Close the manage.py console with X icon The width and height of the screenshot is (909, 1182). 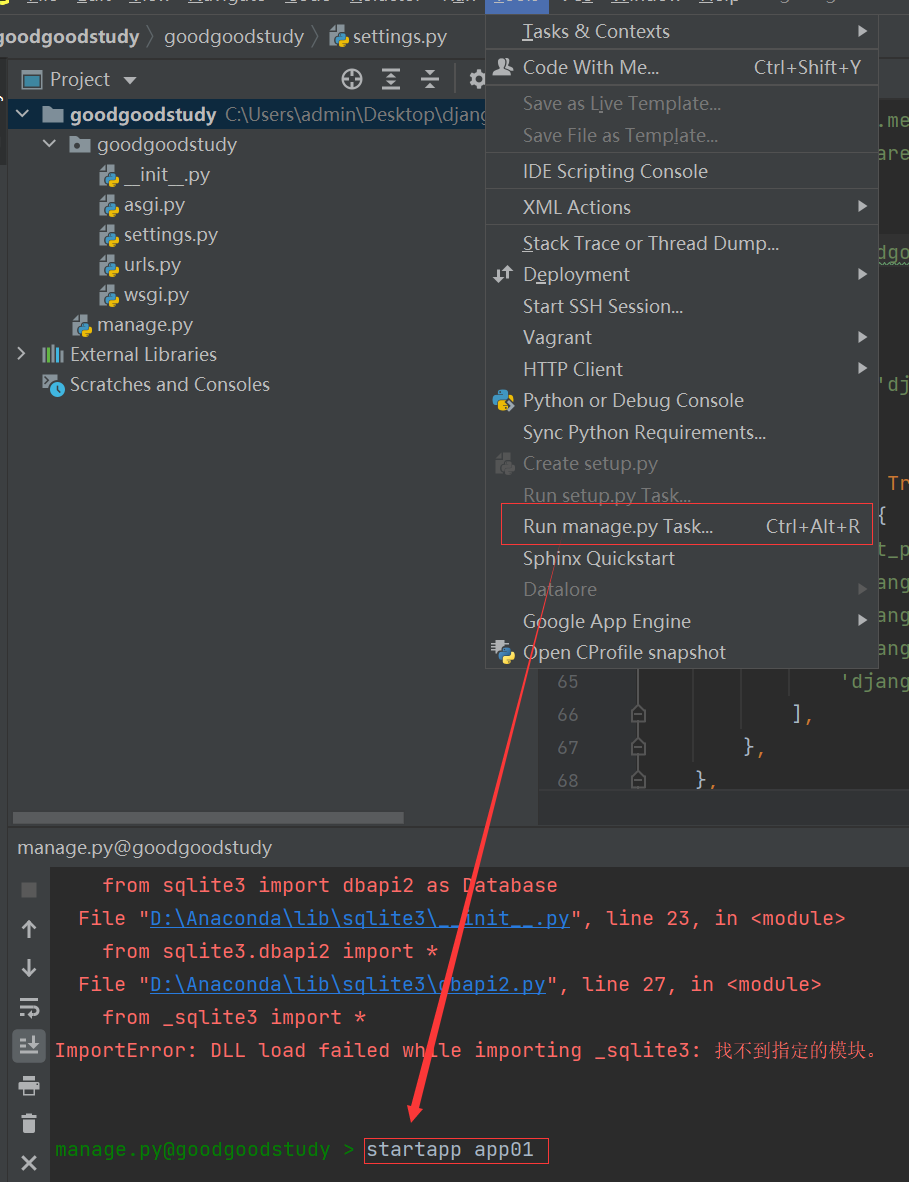click(29, 1162)
